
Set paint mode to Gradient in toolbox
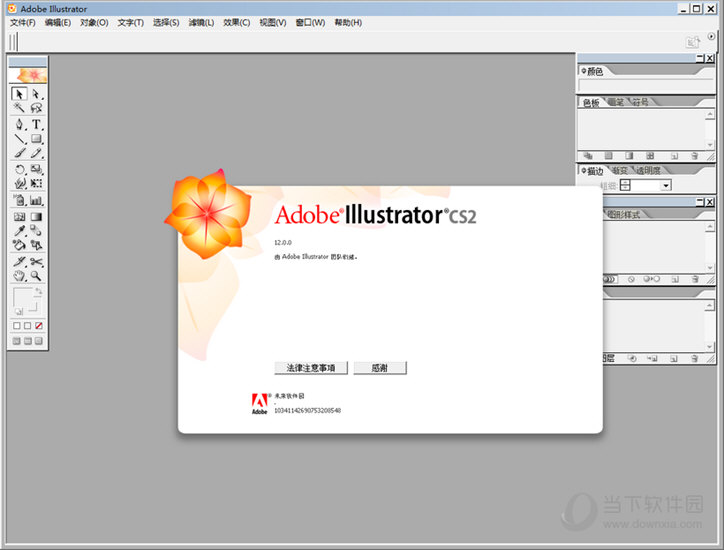click(x=28, y=326)
